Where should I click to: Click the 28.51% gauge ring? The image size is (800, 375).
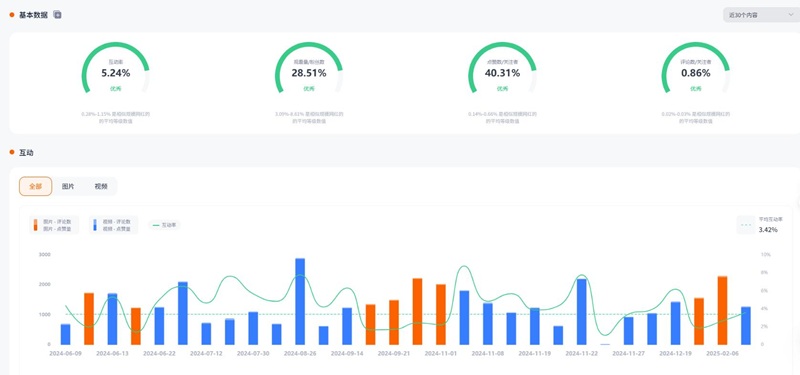[309, 70]
